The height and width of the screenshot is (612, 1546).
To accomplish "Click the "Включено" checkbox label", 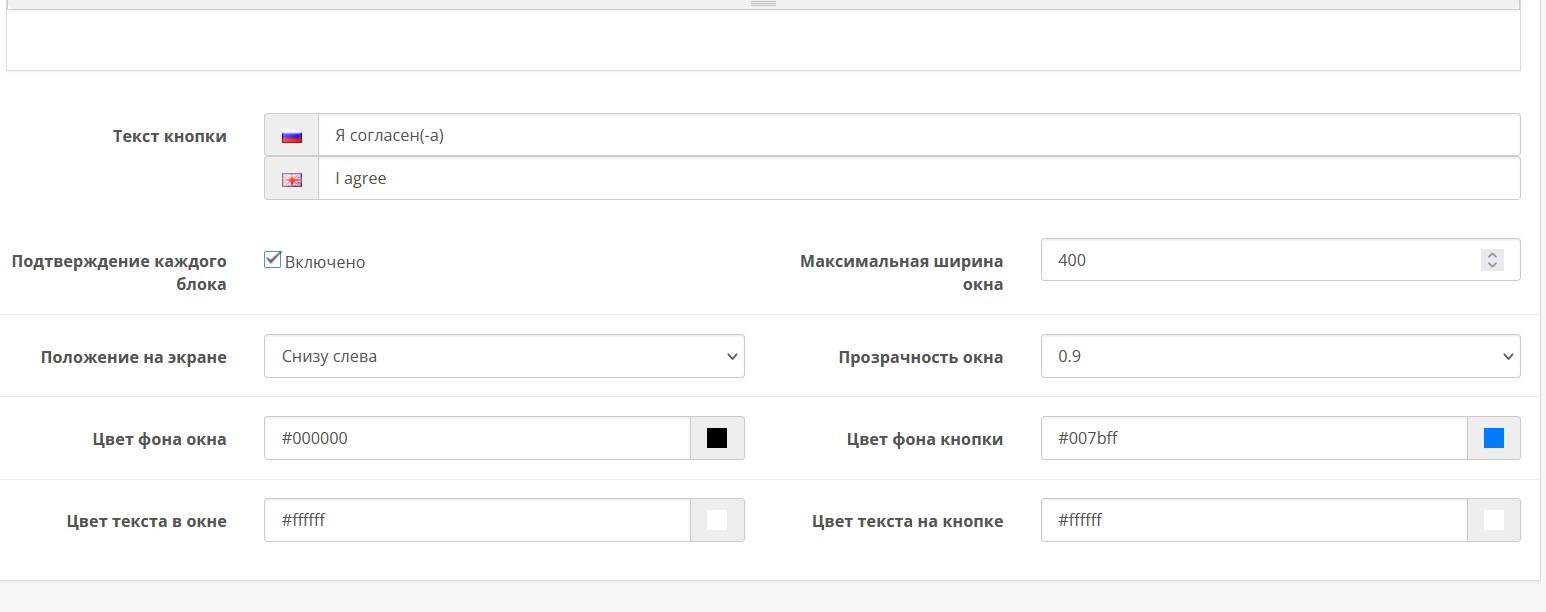I will click(x=325, y=262).
